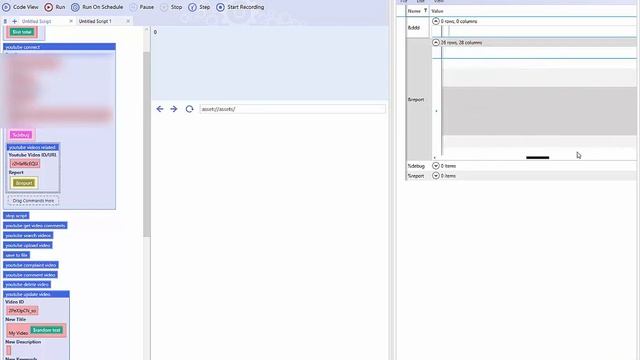Viewport: 640px width, 360px height.
Task: Click the Pause icon in the toolbar
Action: coord(133,7)
